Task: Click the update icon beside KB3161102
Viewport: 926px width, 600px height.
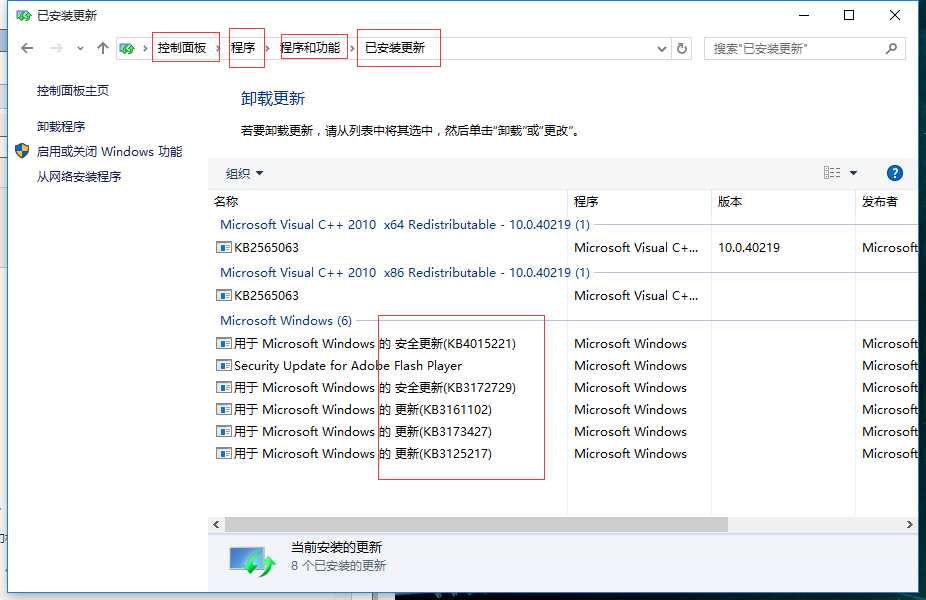Action: coord(223,409)
